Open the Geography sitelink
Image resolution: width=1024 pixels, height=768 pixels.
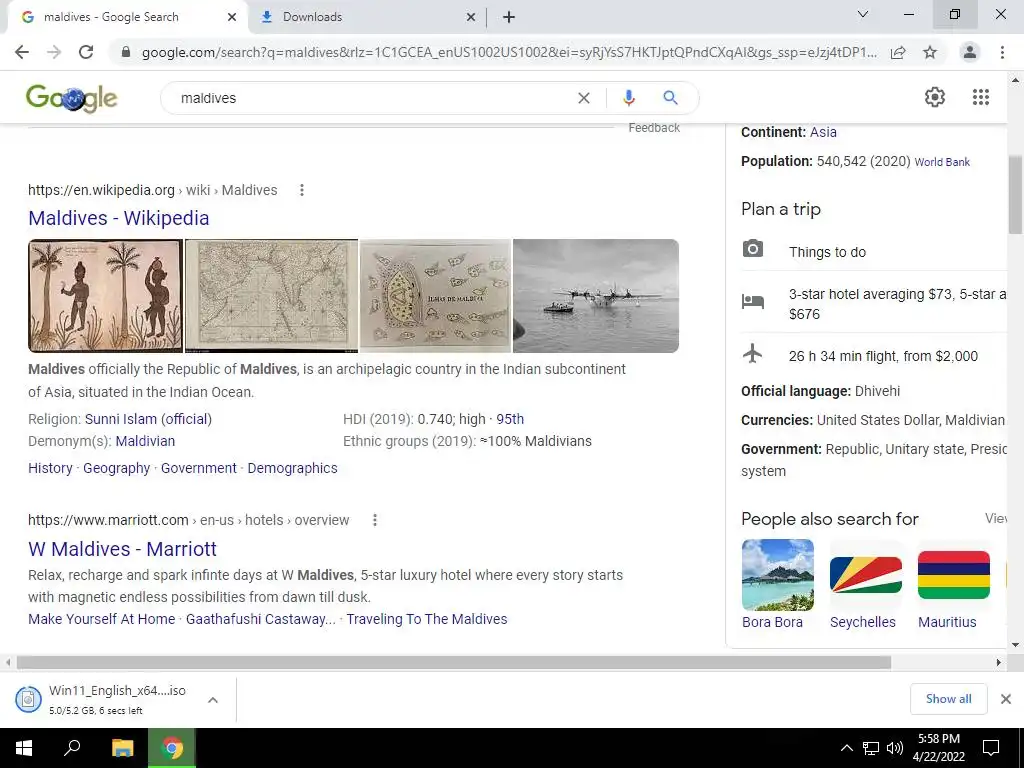point(116,468)
